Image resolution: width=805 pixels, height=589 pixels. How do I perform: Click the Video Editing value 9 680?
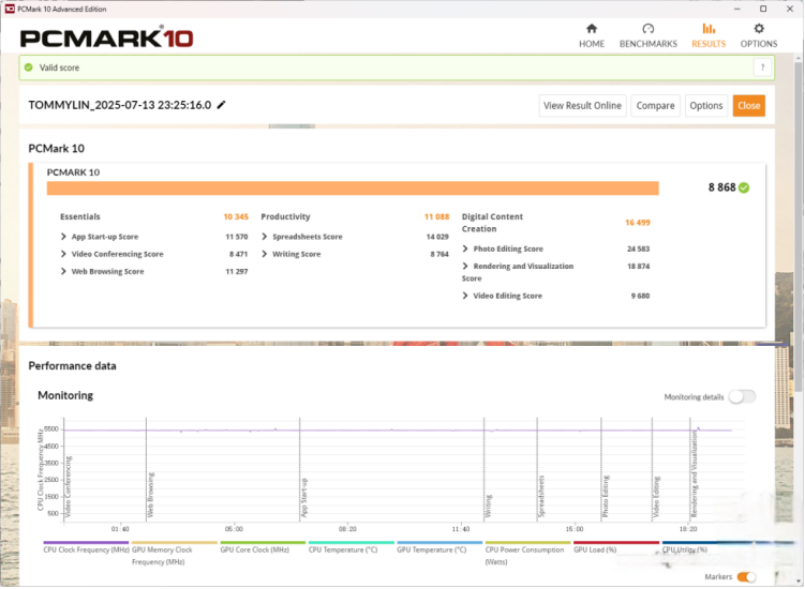[x=640, y=295]
